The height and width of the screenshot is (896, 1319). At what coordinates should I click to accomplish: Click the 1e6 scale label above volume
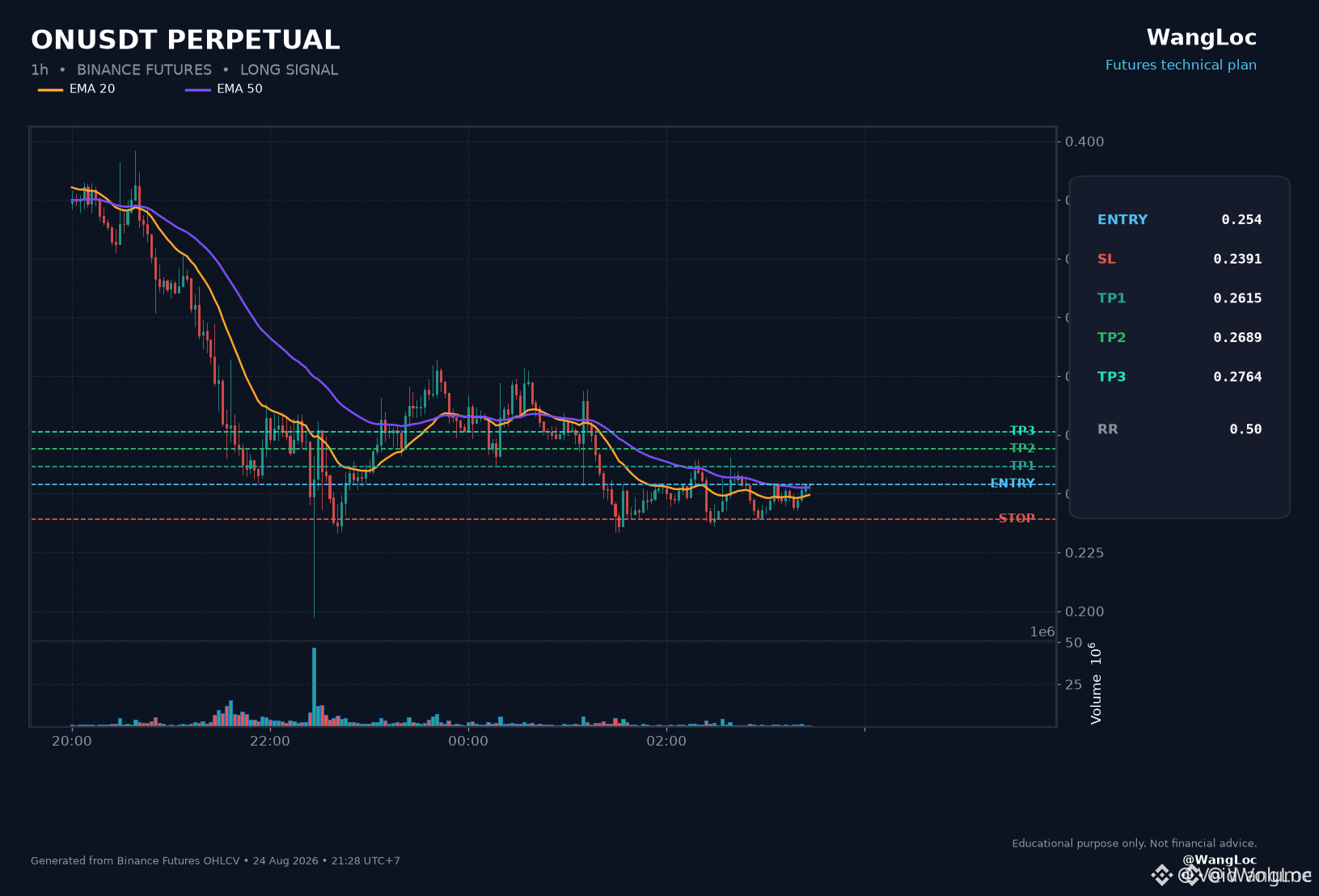click(1042, 632)
